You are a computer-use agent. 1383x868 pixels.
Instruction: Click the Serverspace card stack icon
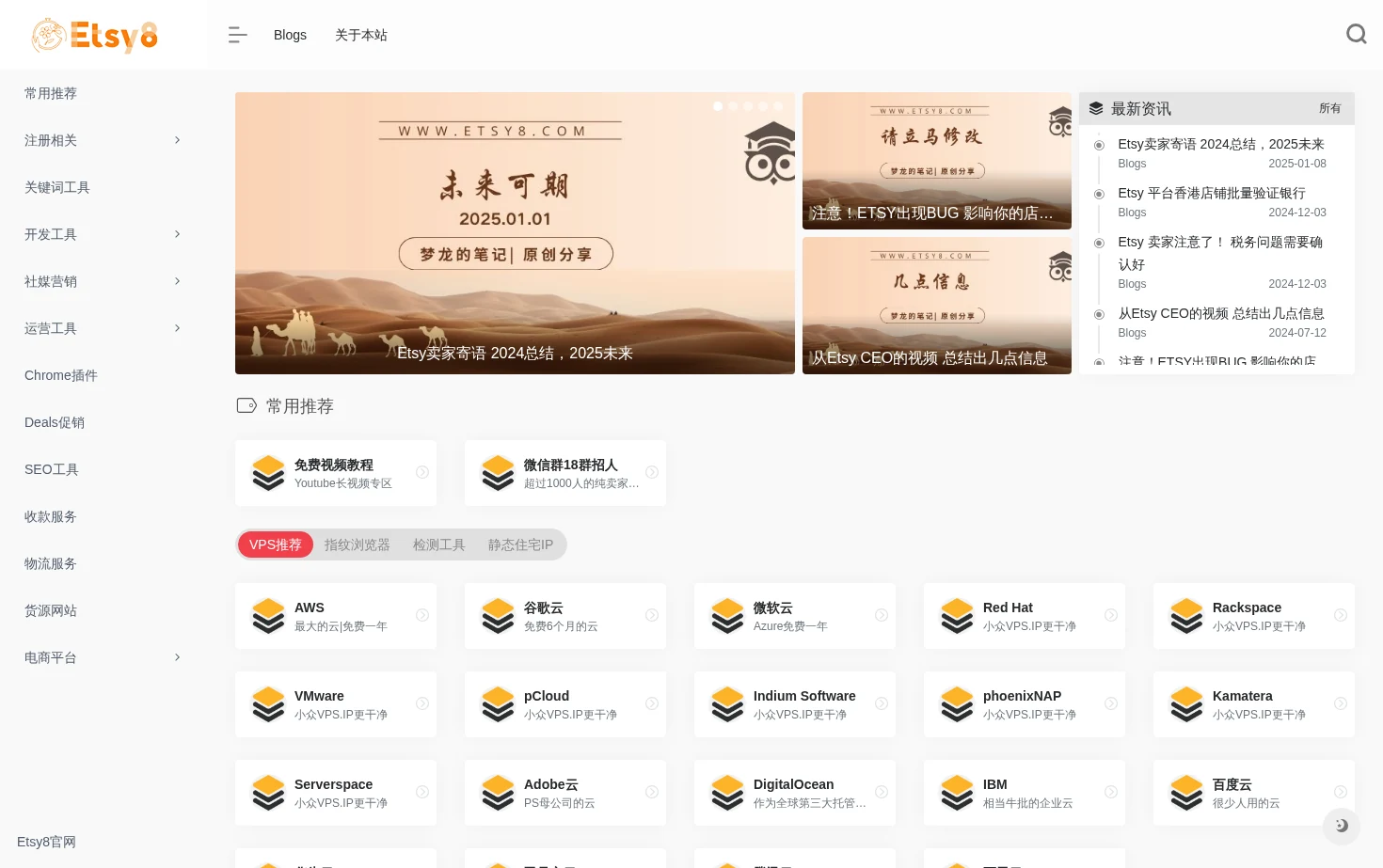tap(268, 793)
